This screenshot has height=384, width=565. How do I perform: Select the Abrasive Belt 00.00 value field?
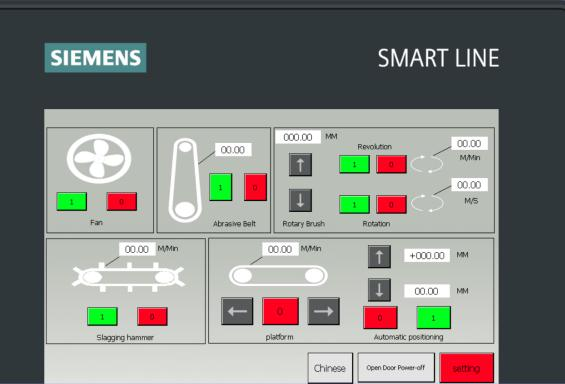[x=233, y=149]
